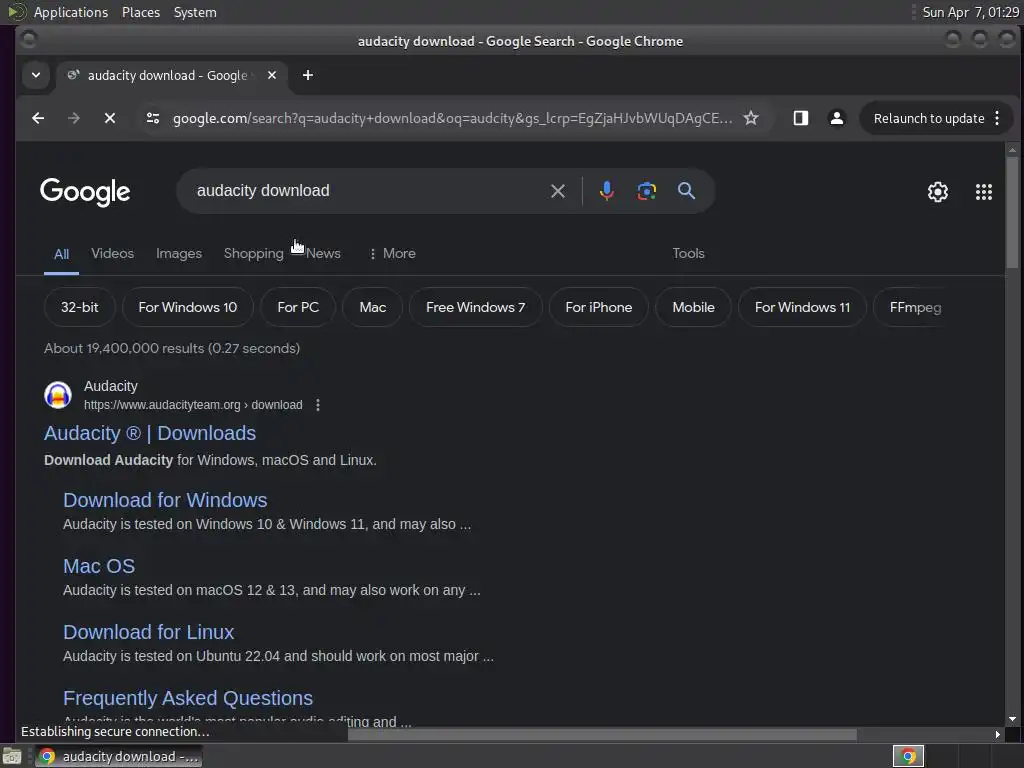This screenshot has height=768, width=1024.
Task: Click the Google logo
Action: pos(85,192)
